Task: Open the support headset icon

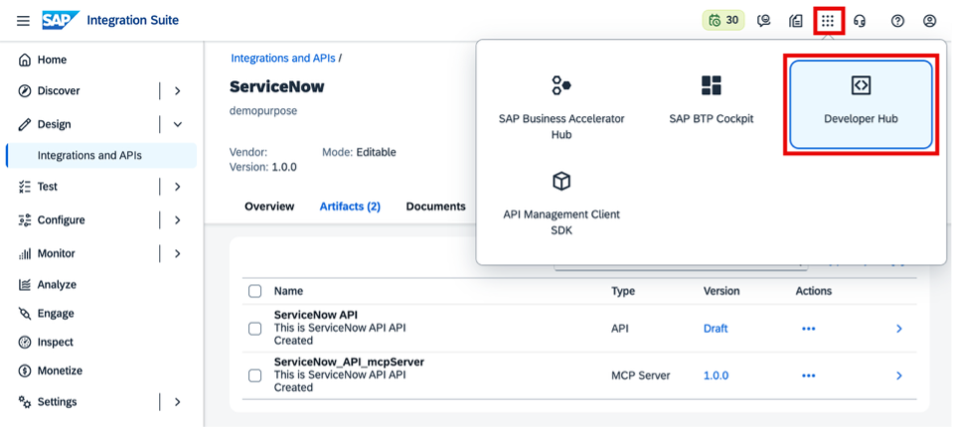Action: (x=860, y=21)
